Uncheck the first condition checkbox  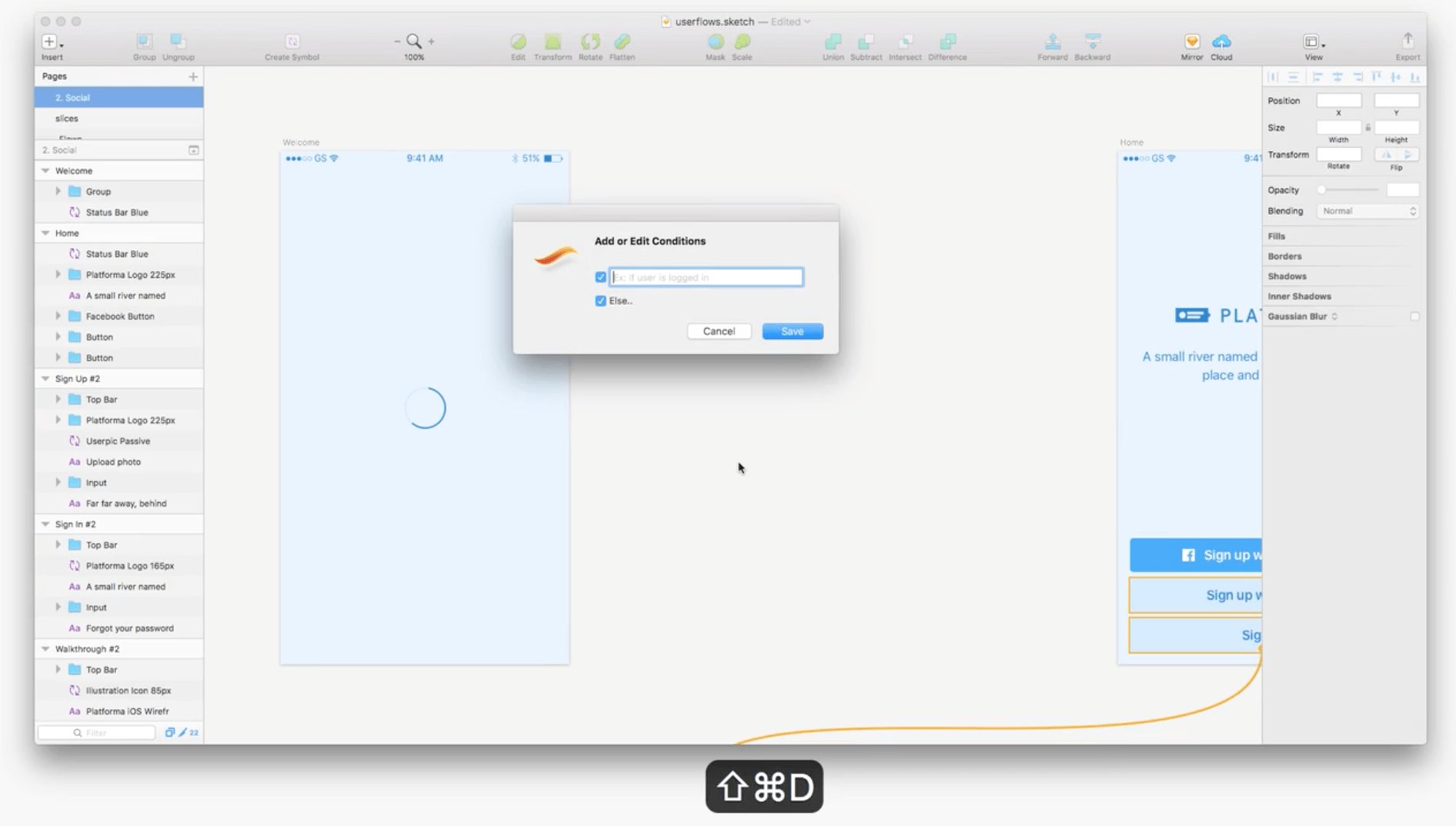tap(600, 277)
